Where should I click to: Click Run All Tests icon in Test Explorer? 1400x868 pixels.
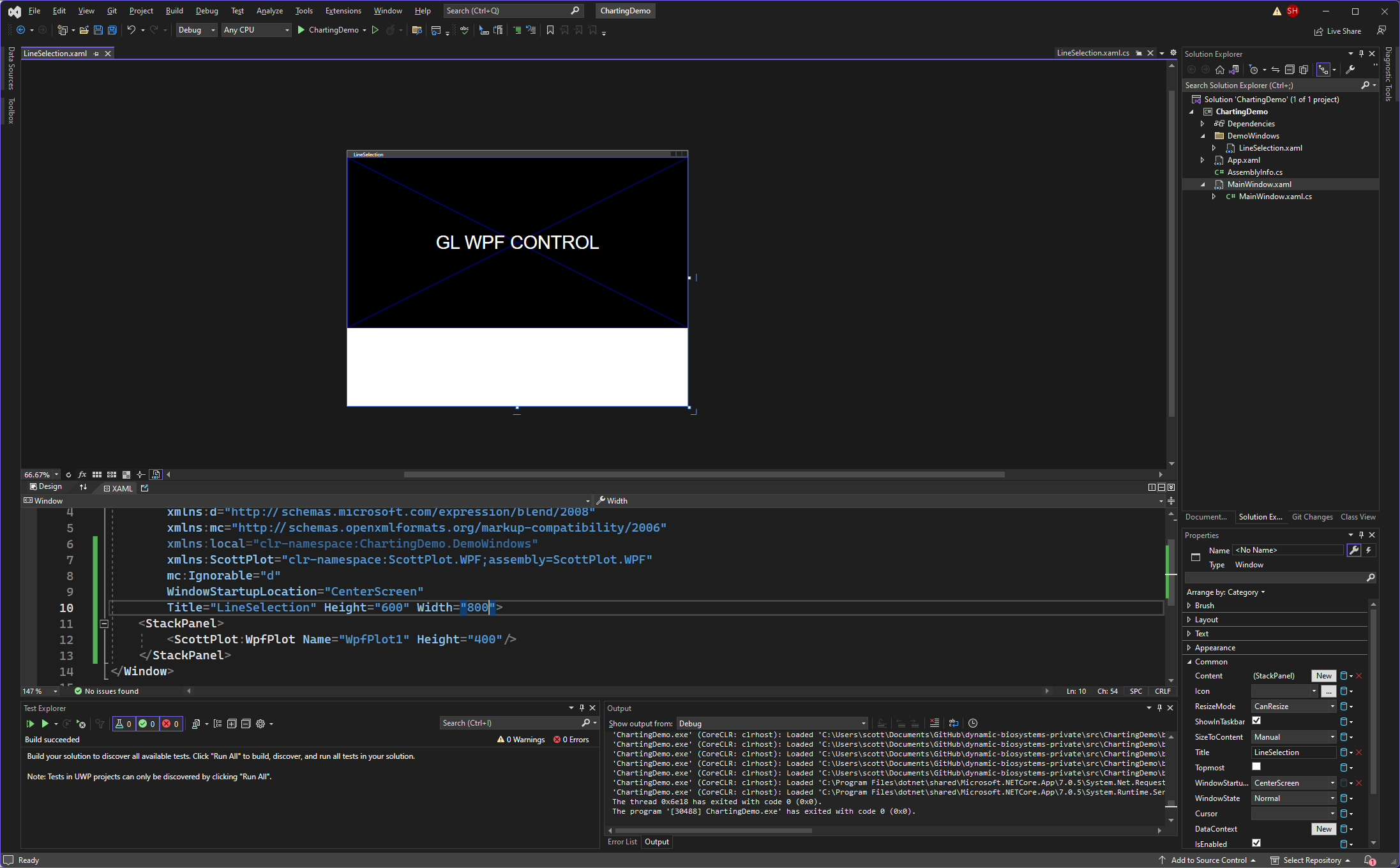click(30, 724)
